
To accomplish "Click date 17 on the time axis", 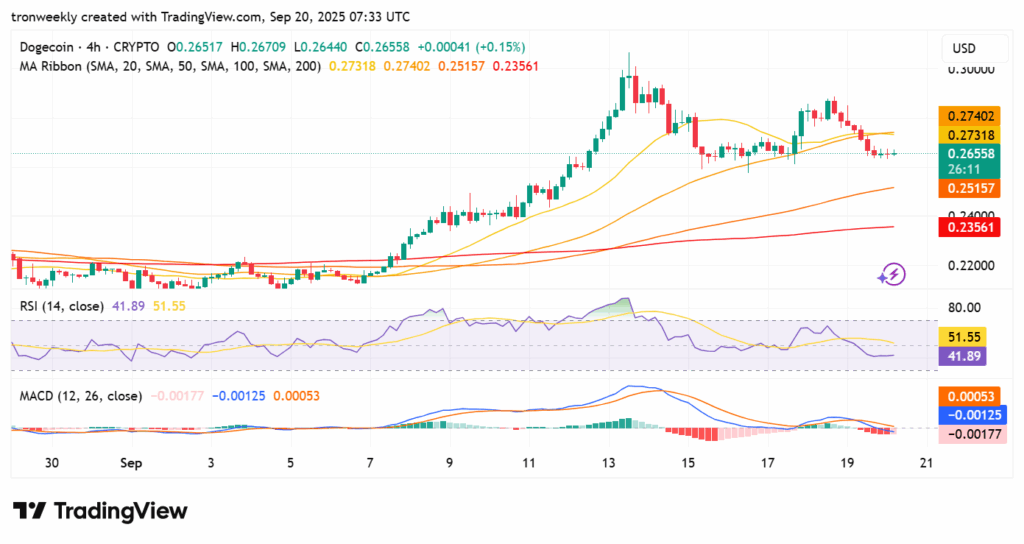I will pyautogui.click(x=767, y=463).
